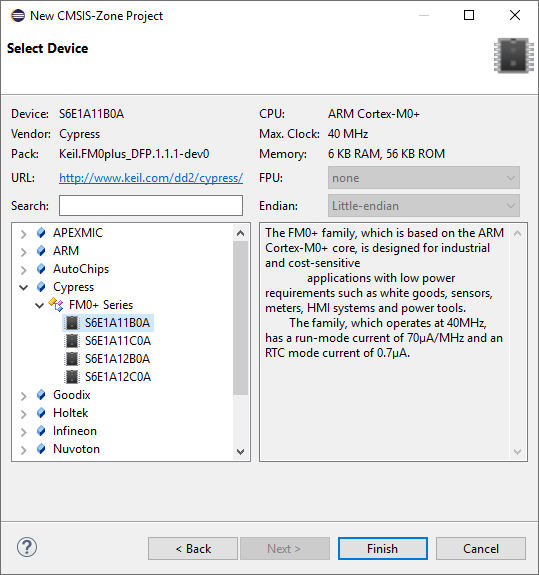539x575 pixels.
Task: Click the chip icon beside S6E1A11C0A
Action: pos(72,341)
